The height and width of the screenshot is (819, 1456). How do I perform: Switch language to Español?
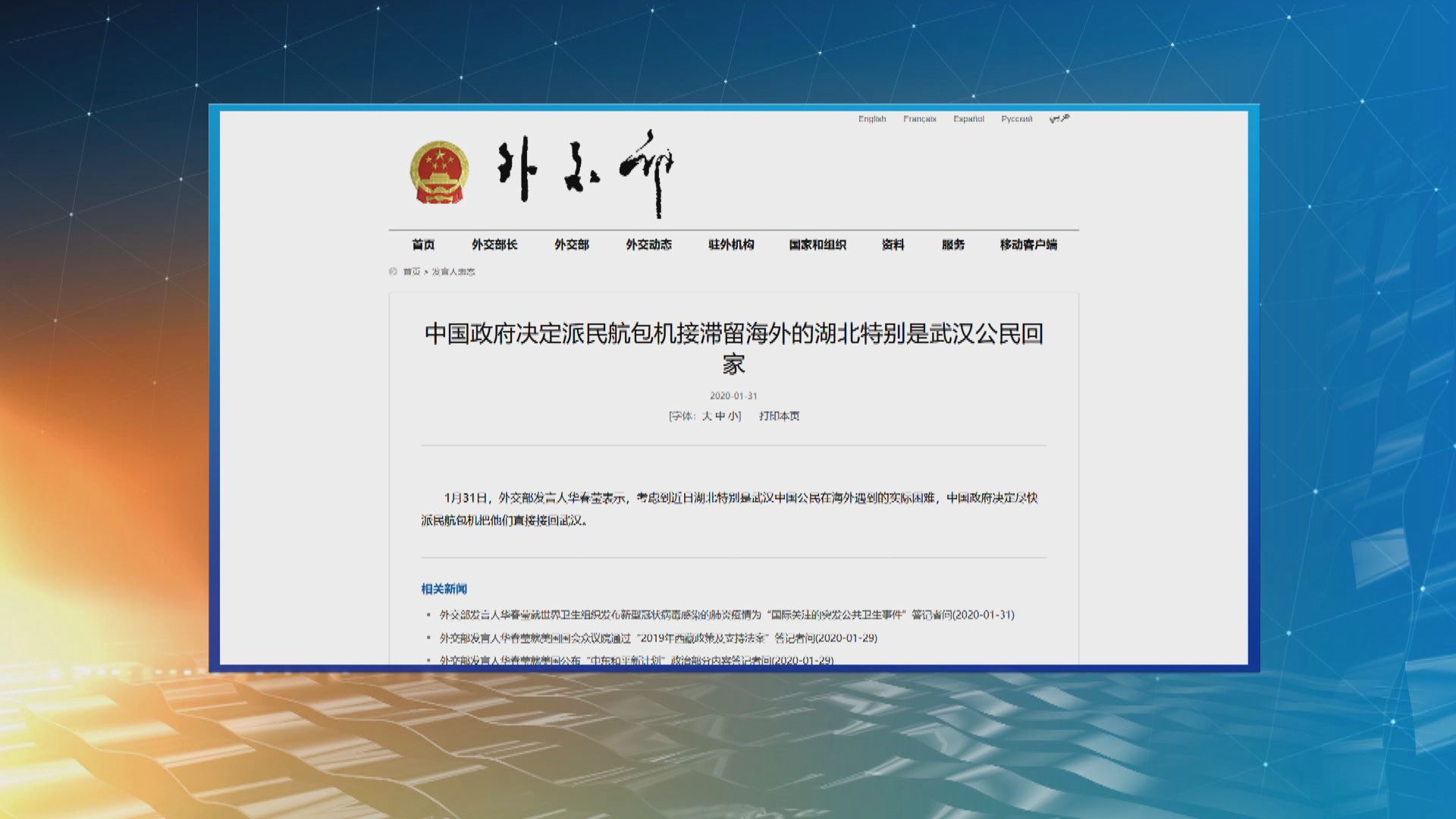pyautogui.click(x=968, y=119)
